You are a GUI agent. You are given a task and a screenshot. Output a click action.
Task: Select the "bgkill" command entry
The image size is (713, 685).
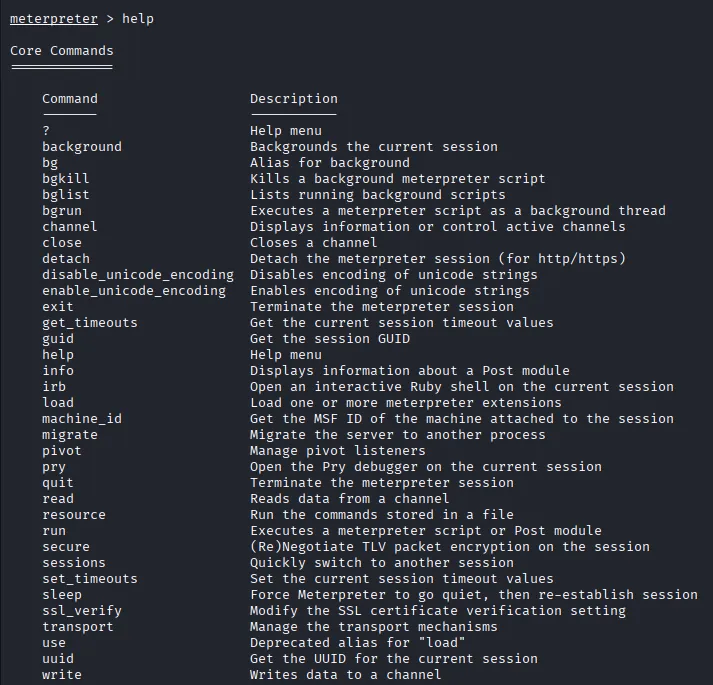[66, 179]
